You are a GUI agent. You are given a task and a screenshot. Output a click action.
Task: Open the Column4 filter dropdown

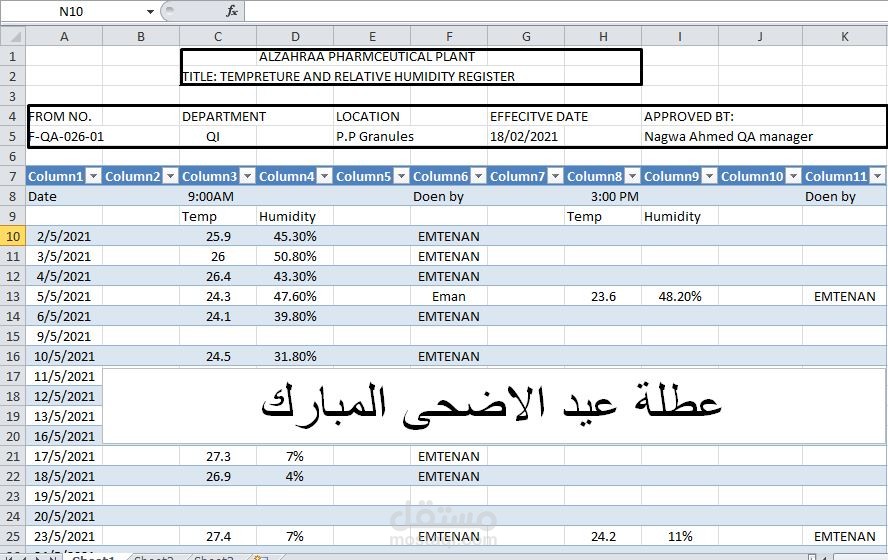point(325,177)
